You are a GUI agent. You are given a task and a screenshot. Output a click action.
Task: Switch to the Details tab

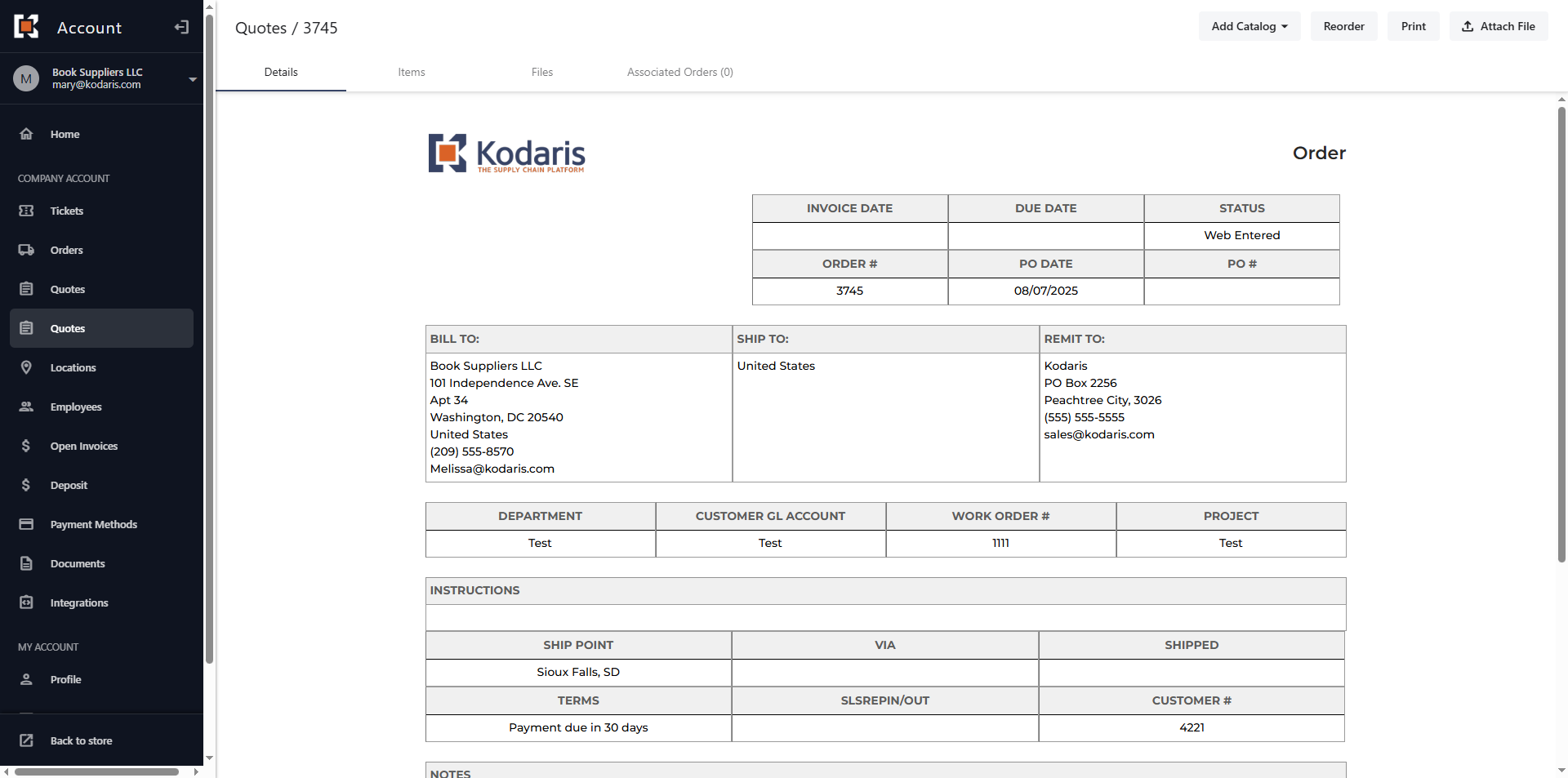coord(281,72)
